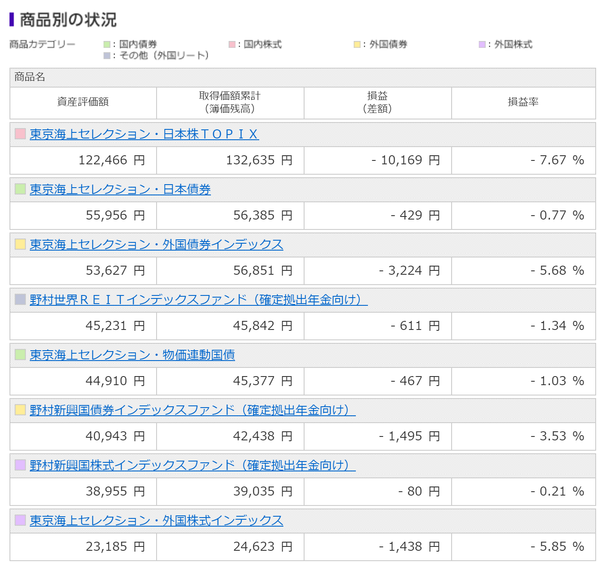600x565 pixels.
Task: Open 東京海上セレクション・日本債券 fund link
Action: 120,189
